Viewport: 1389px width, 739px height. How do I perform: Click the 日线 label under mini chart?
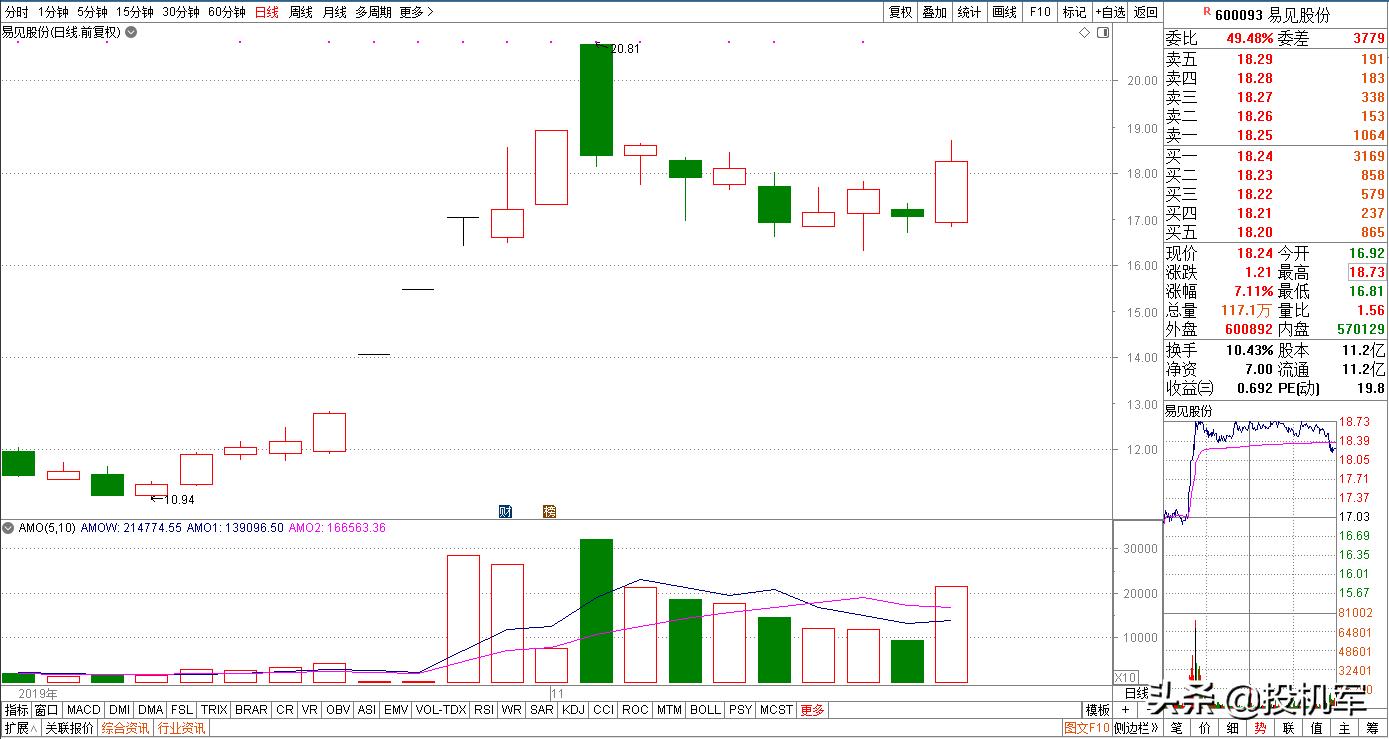click(x=1138, y=693)
